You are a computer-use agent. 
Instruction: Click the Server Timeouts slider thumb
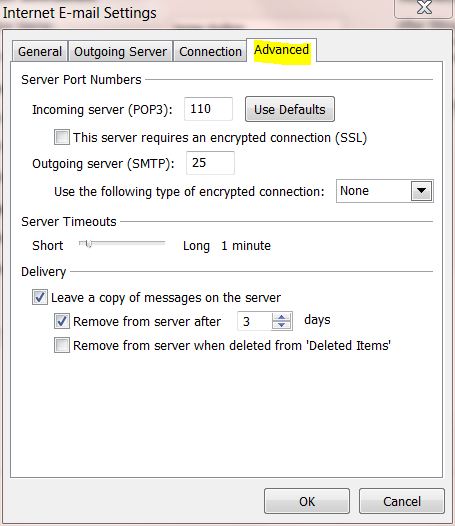[x=89, y=244]
